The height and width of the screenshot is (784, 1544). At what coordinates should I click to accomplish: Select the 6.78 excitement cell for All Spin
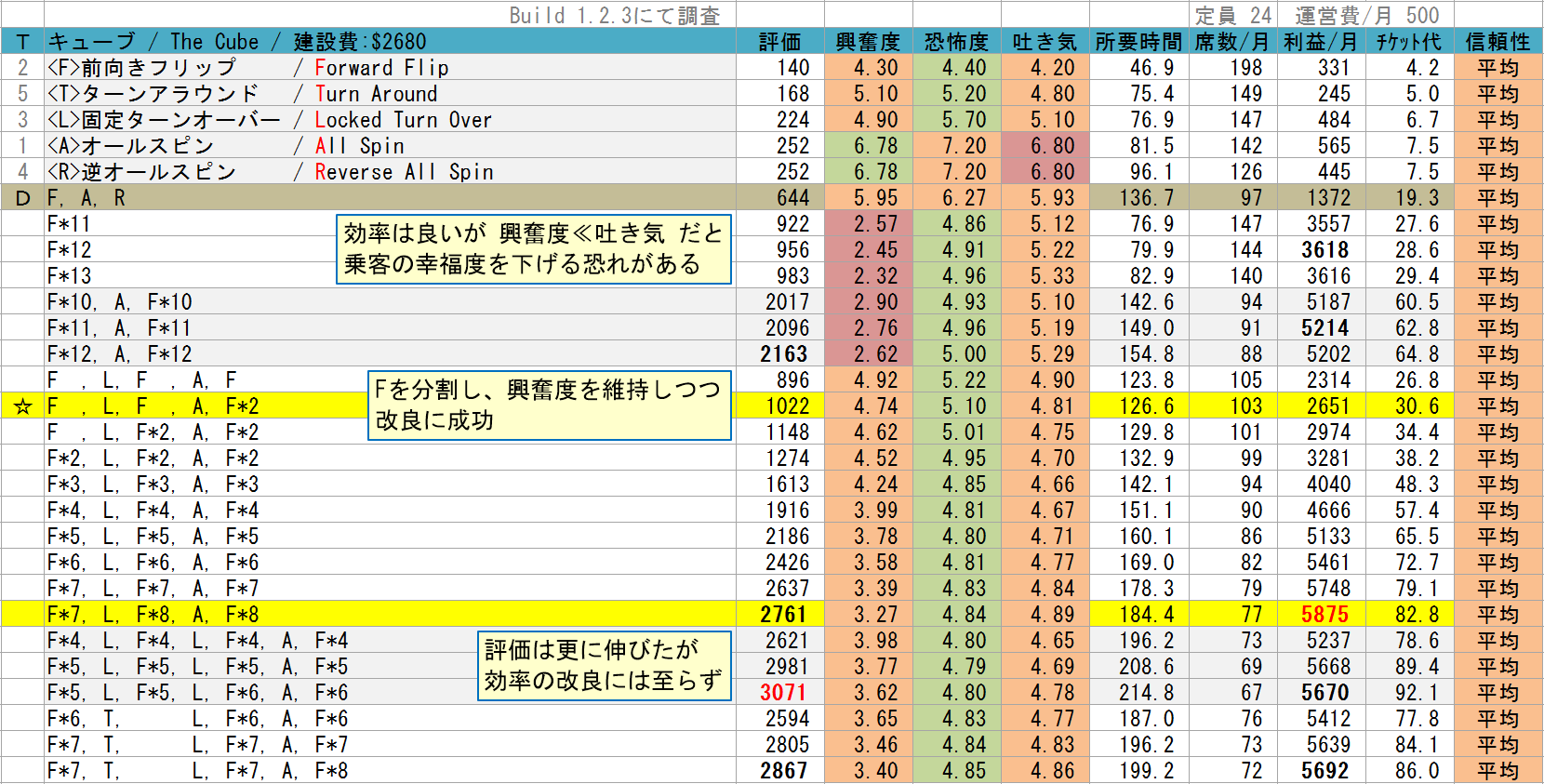tap(868, 146)
